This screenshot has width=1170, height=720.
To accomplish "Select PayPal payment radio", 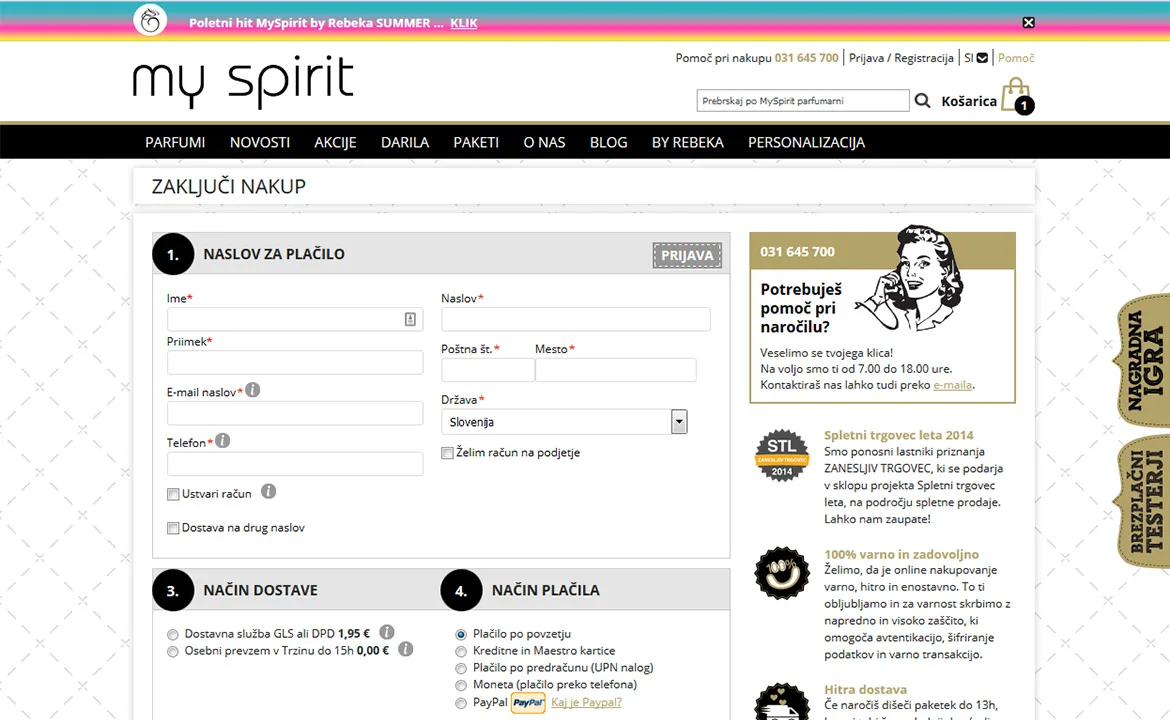I will tap(461, 703).
